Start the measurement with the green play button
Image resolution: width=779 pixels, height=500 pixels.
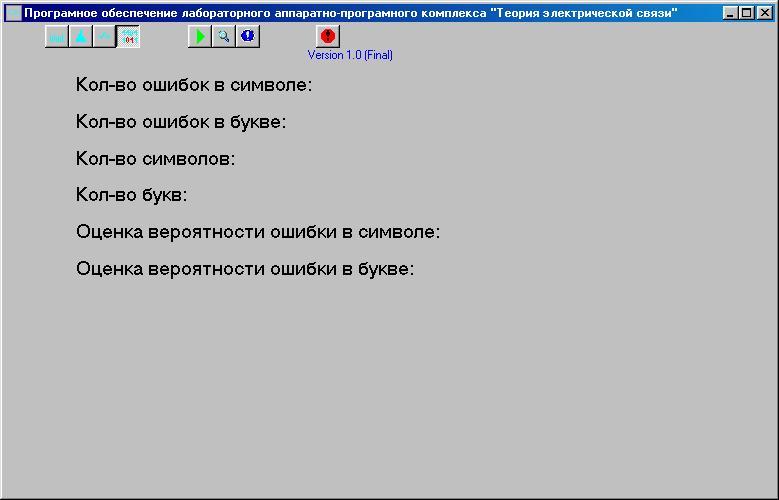(200, 37)
